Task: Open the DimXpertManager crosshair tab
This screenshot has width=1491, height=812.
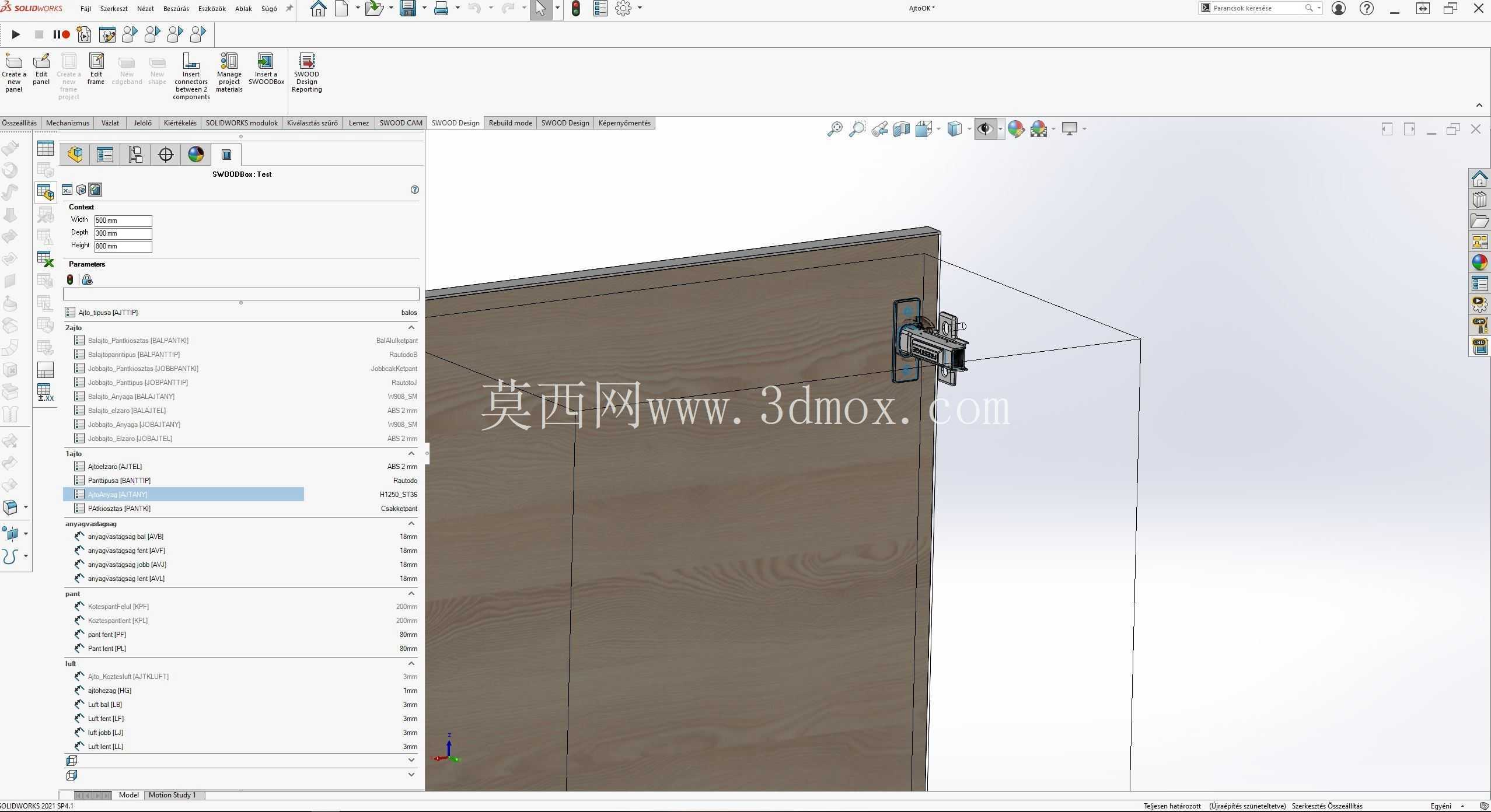Action: (x=166, y=155)
